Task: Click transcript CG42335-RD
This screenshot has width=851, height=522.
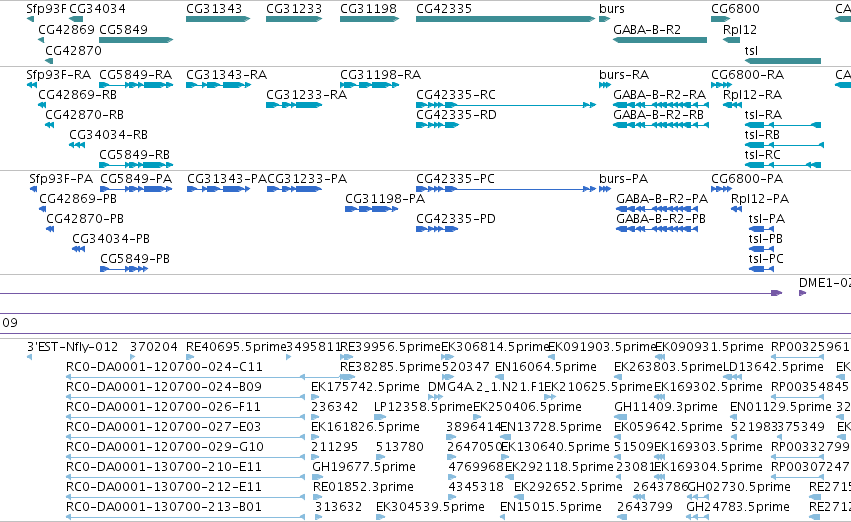Action: coord(437,125)
